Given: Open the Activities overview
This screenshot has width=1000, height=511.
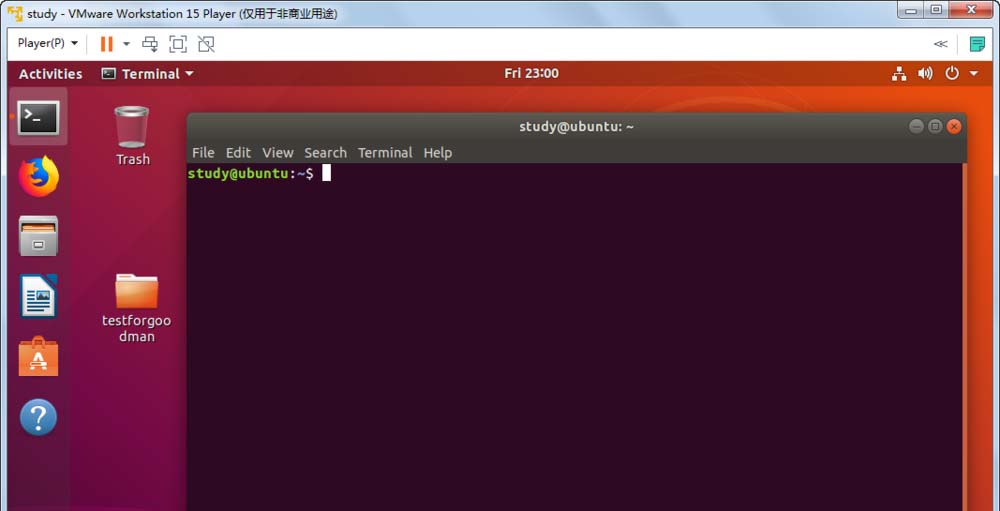Looking at the screenshot, I should pos(50,74).
